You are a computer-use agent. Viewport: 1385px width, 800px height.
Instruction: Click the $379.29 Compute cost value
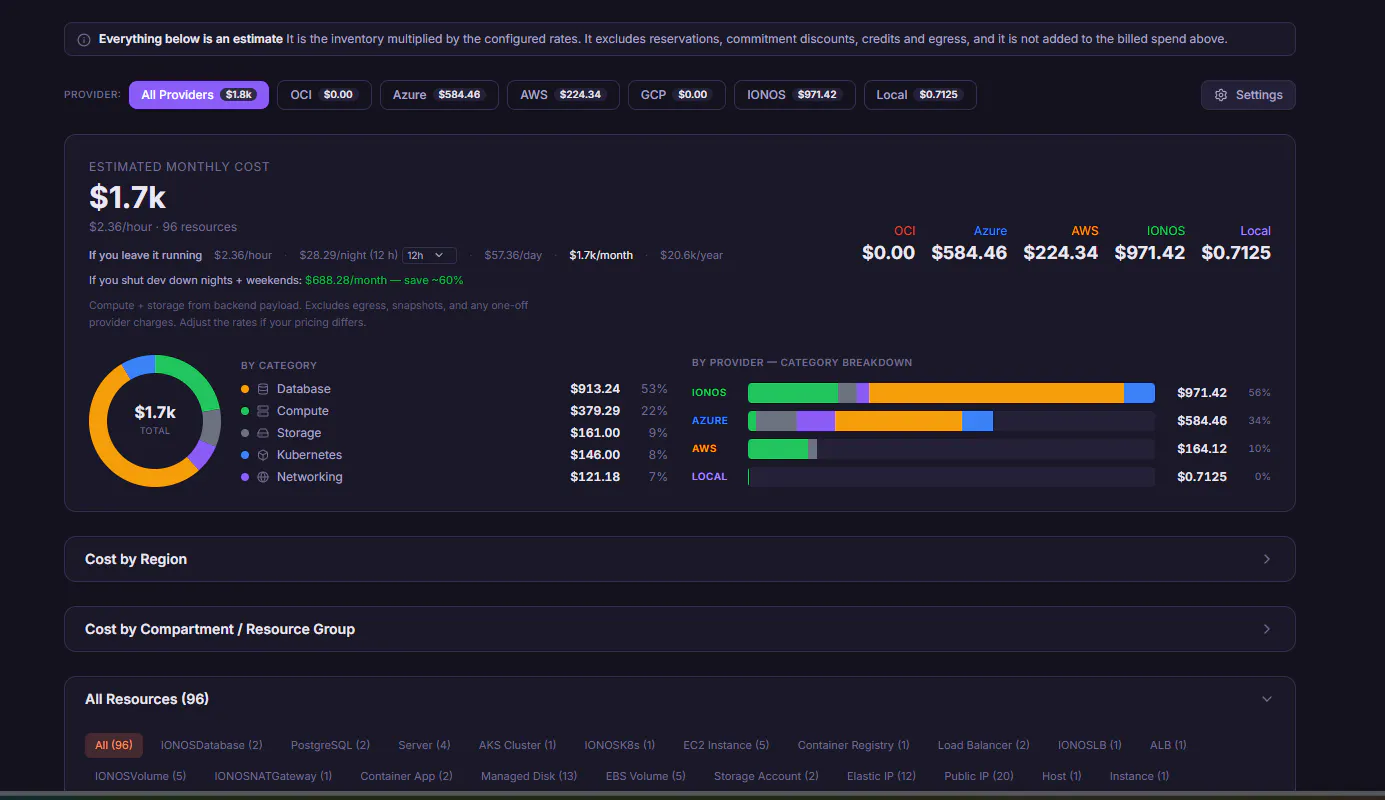coord(595,411)
